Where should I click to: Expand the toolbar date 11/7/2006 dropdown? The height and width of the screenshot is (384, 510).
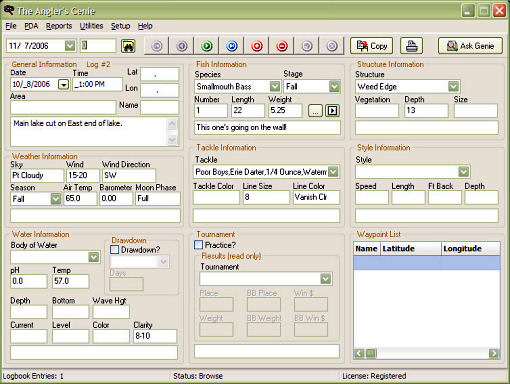coord(70,46)
